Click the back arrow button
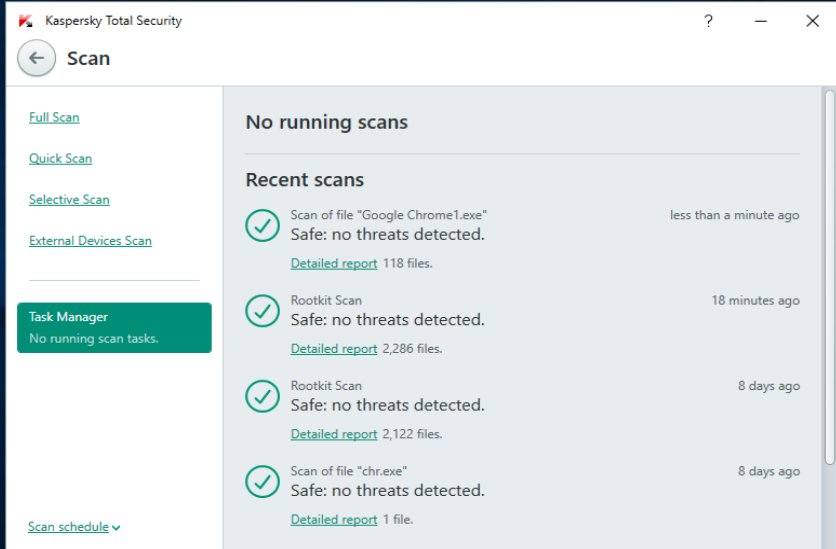836x549 pixels. click(x=36, y=58)
